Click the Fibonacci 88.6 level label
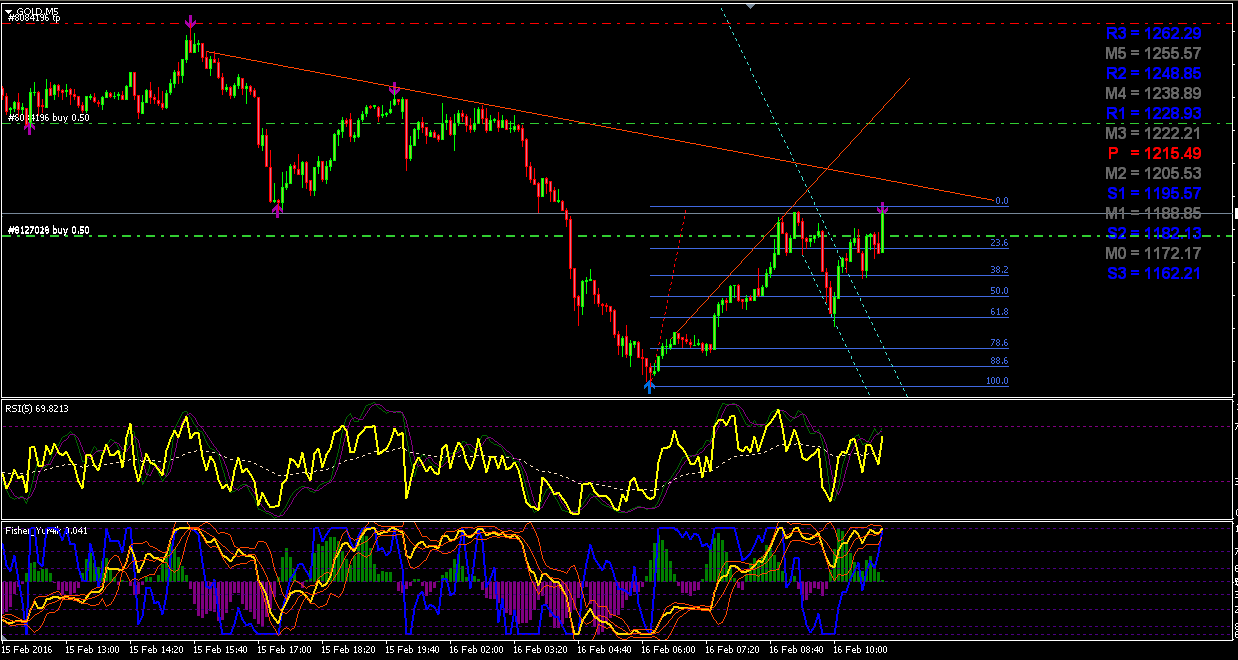This screenshot has height=660, width=1238. coord(999,360)
